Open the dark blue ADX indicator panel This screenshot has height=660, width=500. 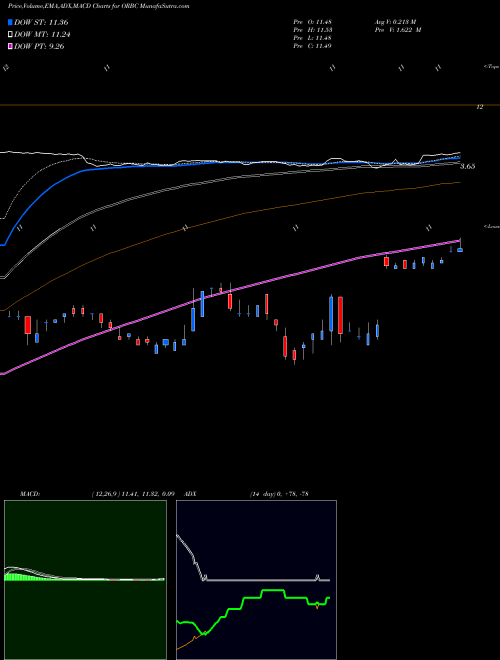256,580
